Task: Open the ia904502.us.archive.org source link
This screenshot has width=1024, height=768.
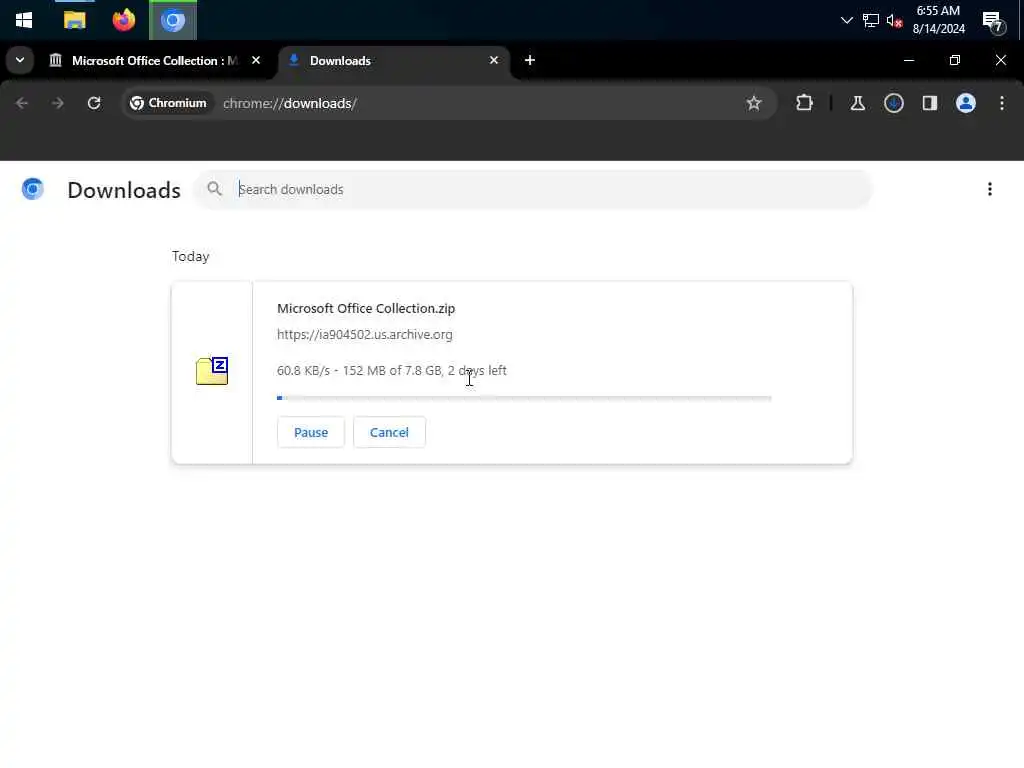Action: [x=364, y=334]
